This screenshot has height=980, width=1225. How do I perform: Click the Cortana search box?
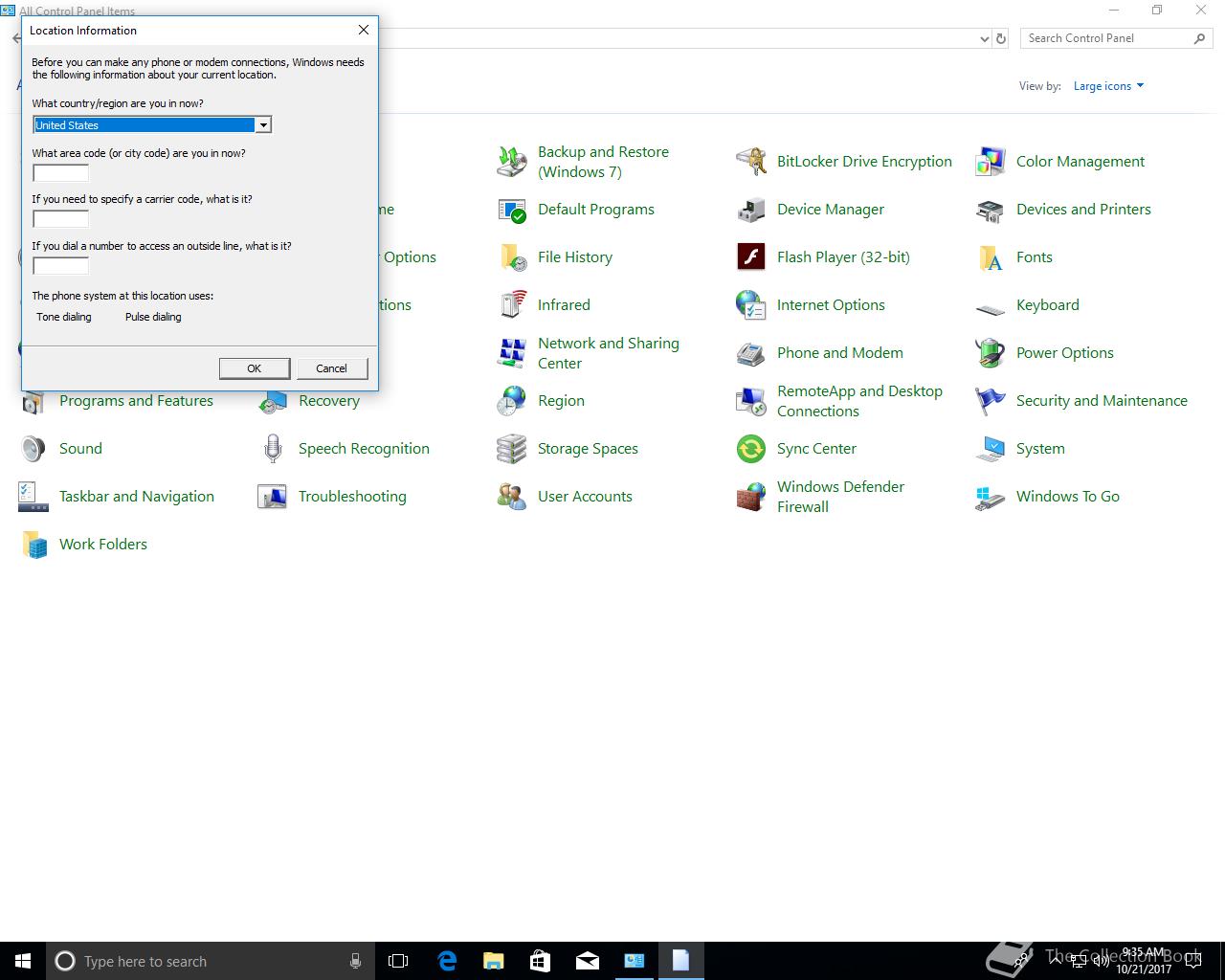coord(211,961)
